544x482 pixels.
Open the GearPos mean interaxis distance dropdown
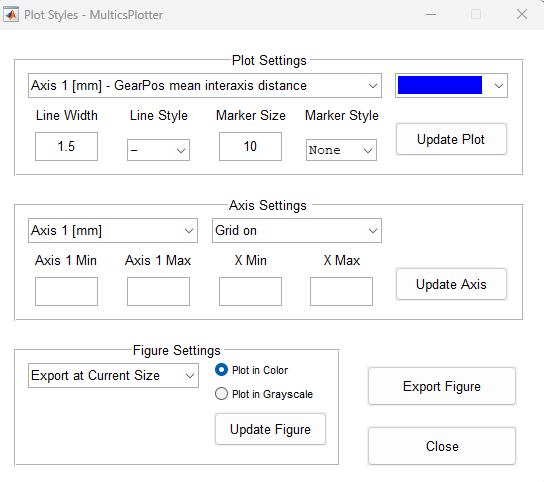tap(205, 85)
